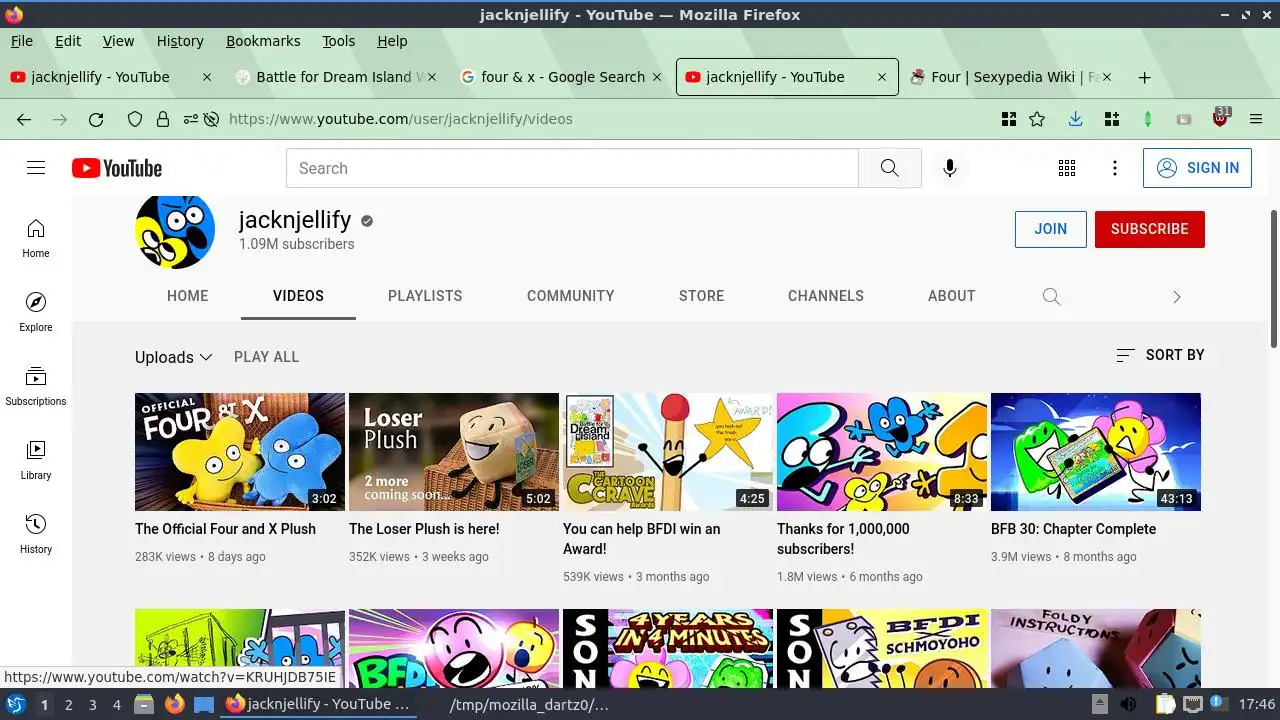Open Cartoon Crave Awards video thumbnail
Viewport: 1280px width, 720px height.
[x=668, y=452]
